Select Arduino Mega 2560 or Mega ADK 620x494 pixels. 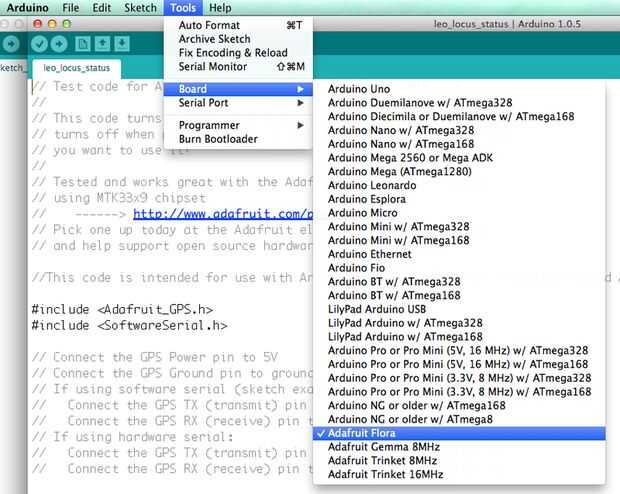point(459,158)
